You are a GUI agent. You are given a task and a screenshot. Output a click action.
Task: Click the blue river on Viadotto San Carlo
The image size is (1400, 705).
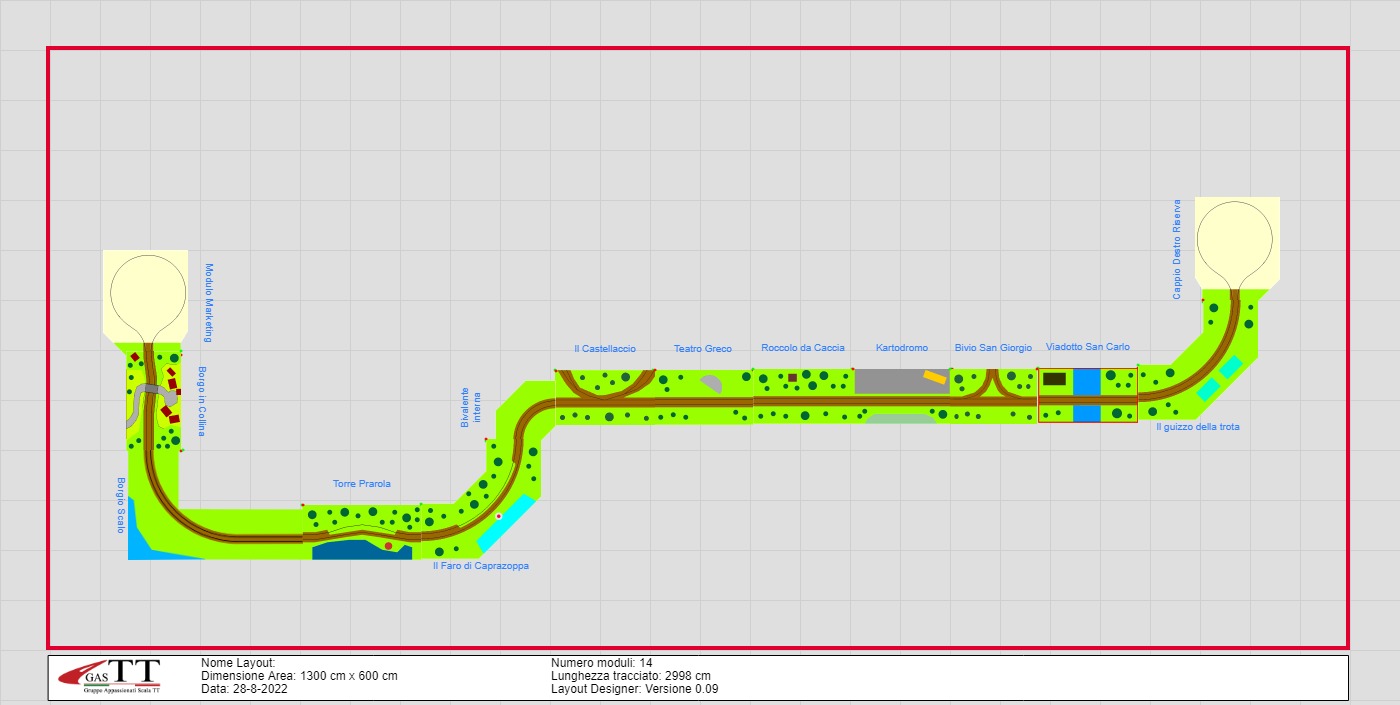[x=1086, y=382]
